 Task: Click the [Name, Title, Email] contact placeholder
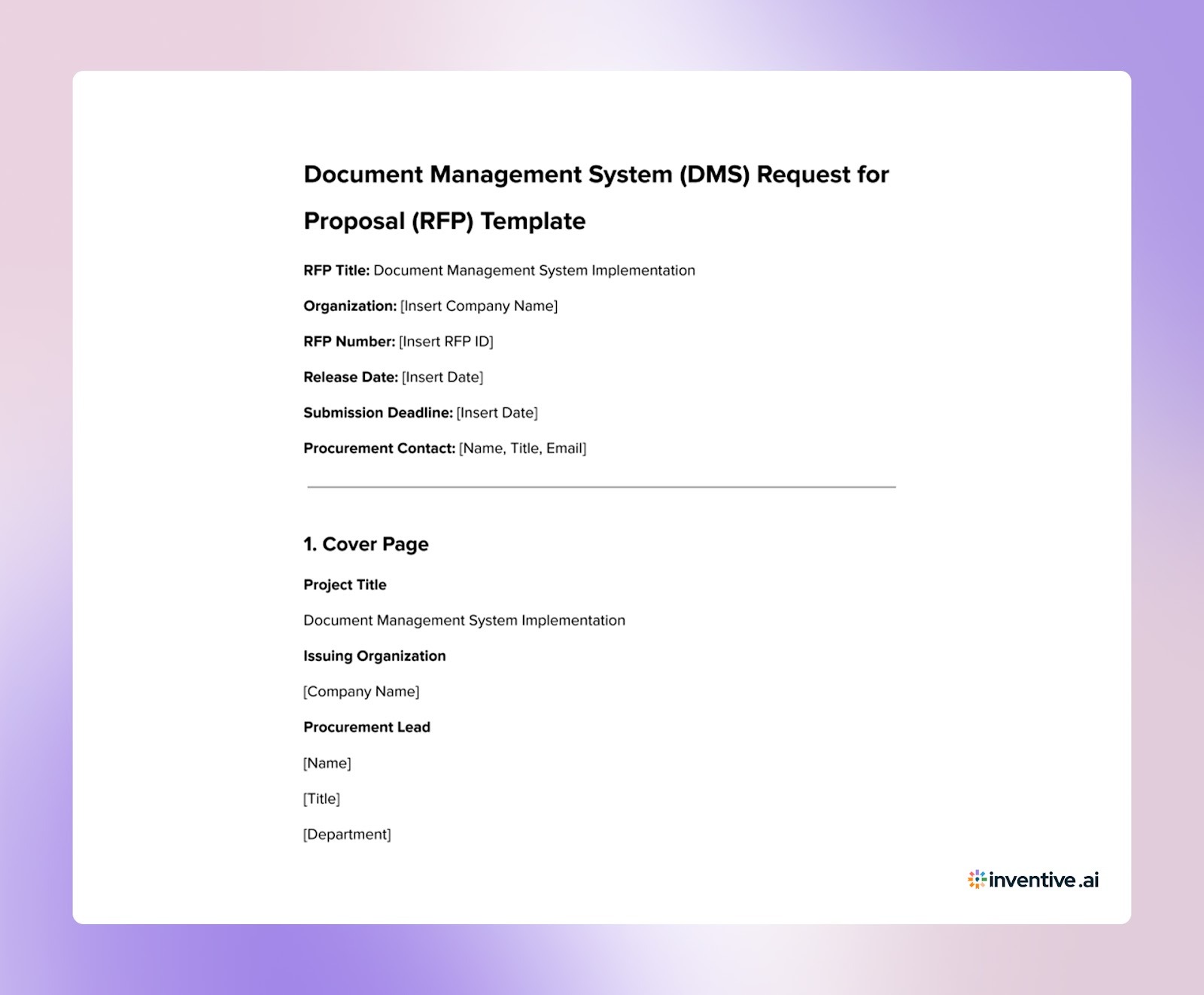(x=524, y=448)
